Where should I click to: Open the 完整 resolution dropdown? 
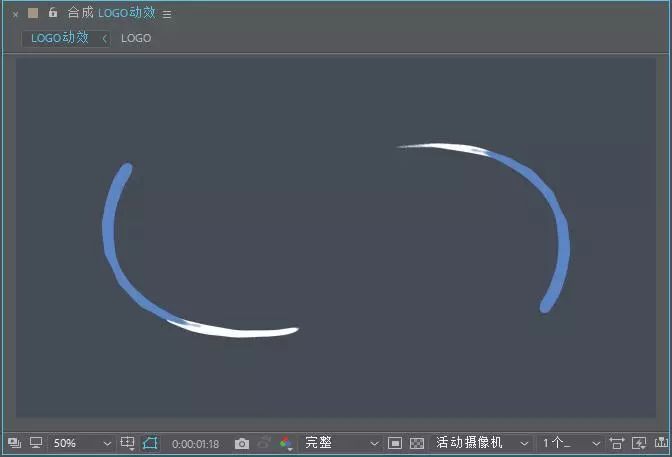click(x=342, y=443)
